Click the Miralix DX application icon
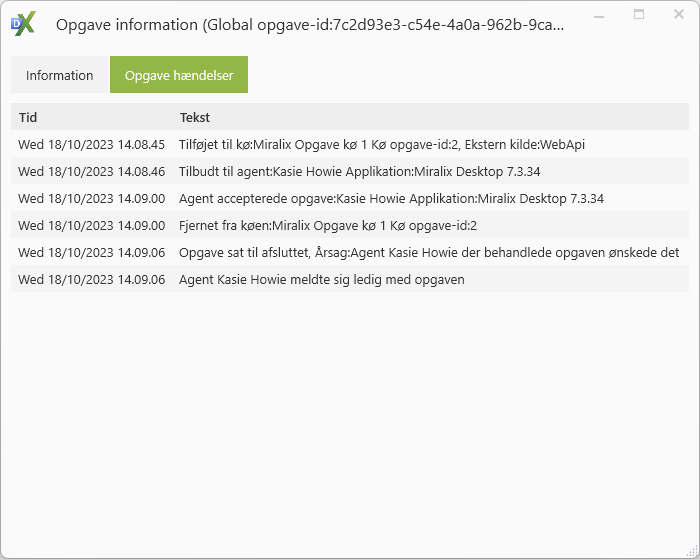The height and width of the screenshot is (559, 700). tap(23, 24)
